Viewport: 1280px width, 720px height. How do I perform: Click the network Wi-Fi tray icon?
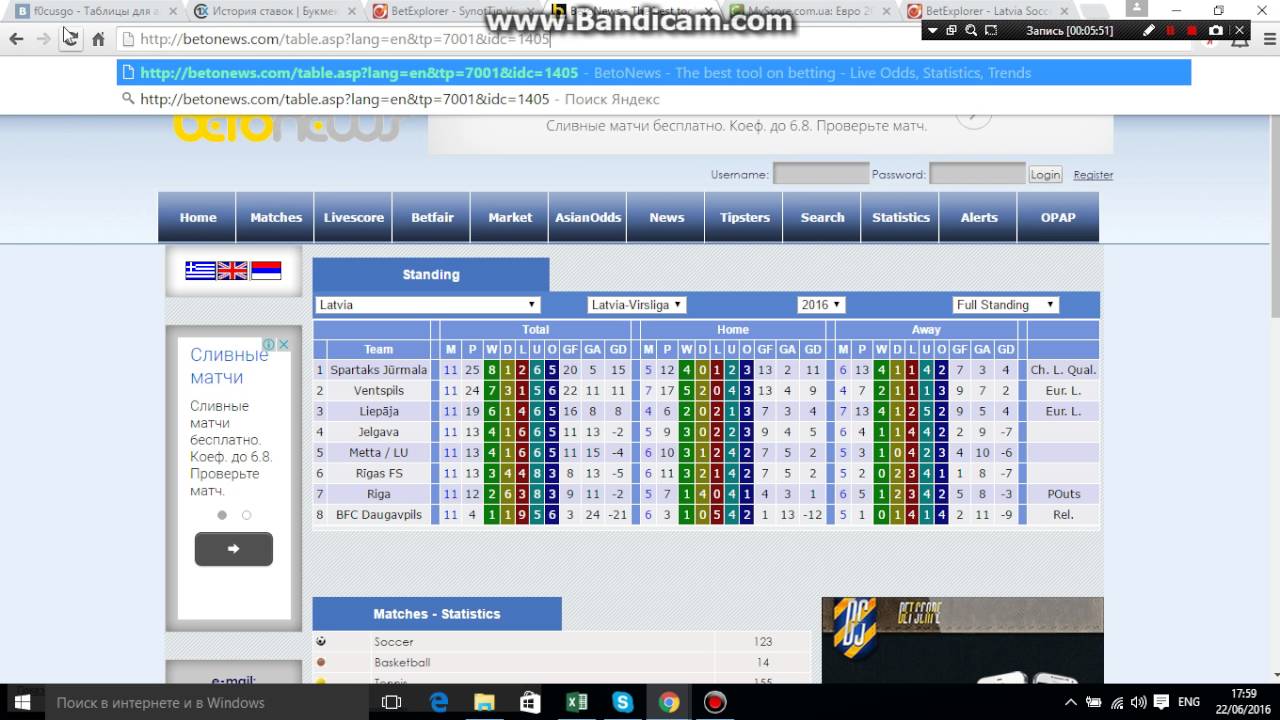(x=1117, y=702)
